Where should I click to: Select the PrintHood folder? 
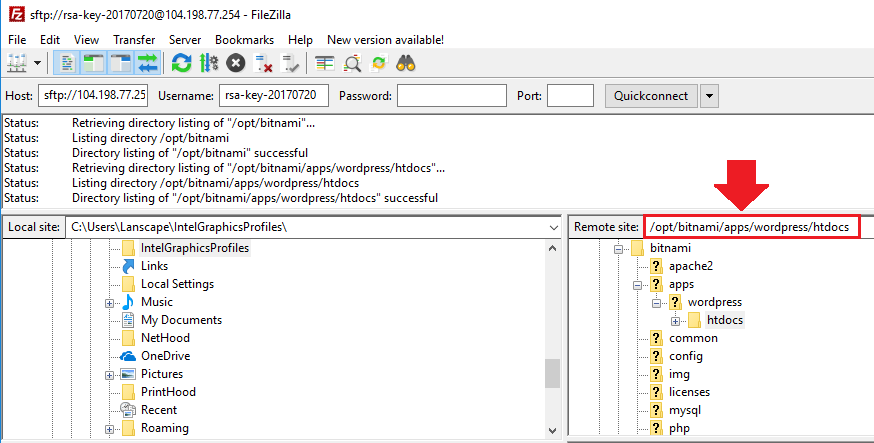[168, 392]
